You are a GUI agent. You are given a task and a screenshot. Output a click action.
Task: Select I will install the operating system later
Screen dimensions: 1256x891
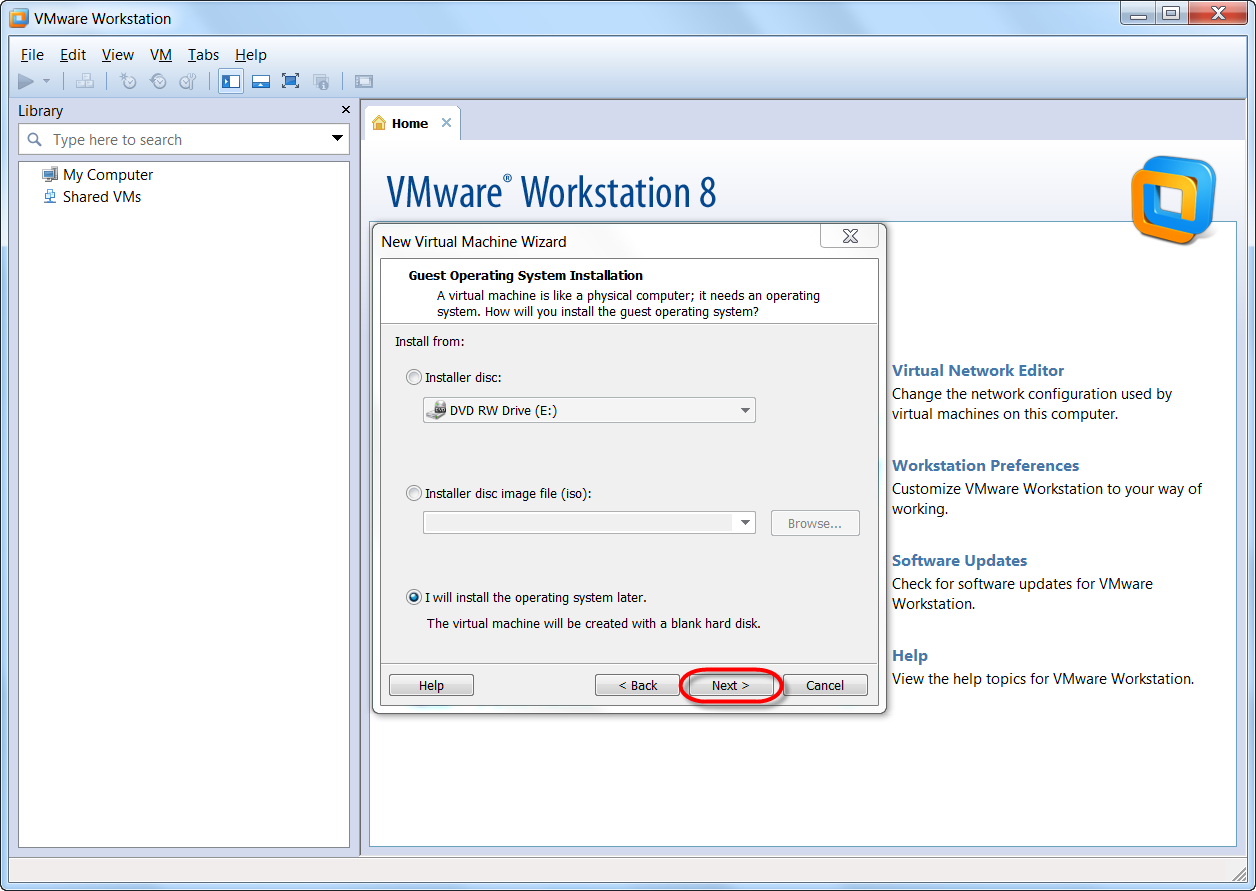(414, 598)
